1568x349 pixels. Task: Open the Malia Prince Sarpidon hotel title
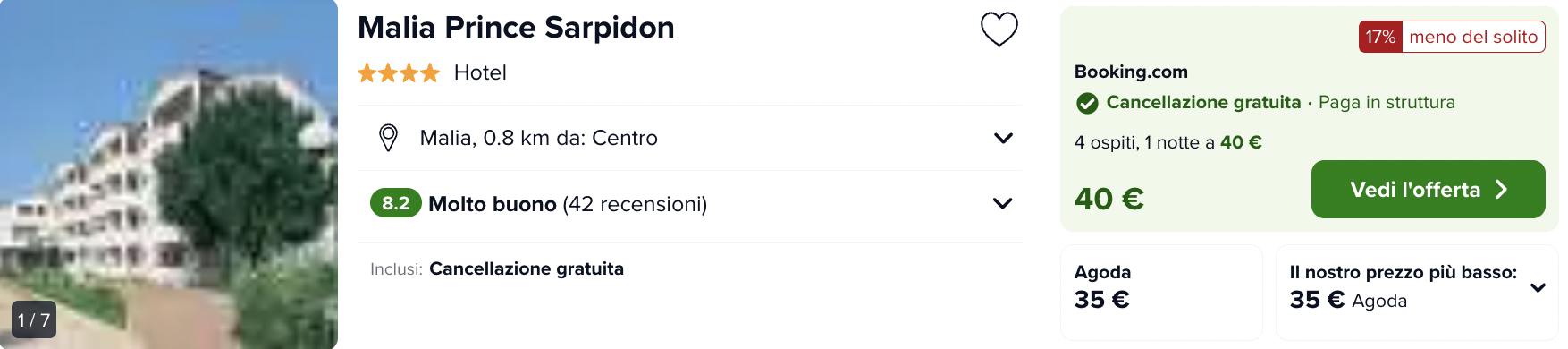516,28
